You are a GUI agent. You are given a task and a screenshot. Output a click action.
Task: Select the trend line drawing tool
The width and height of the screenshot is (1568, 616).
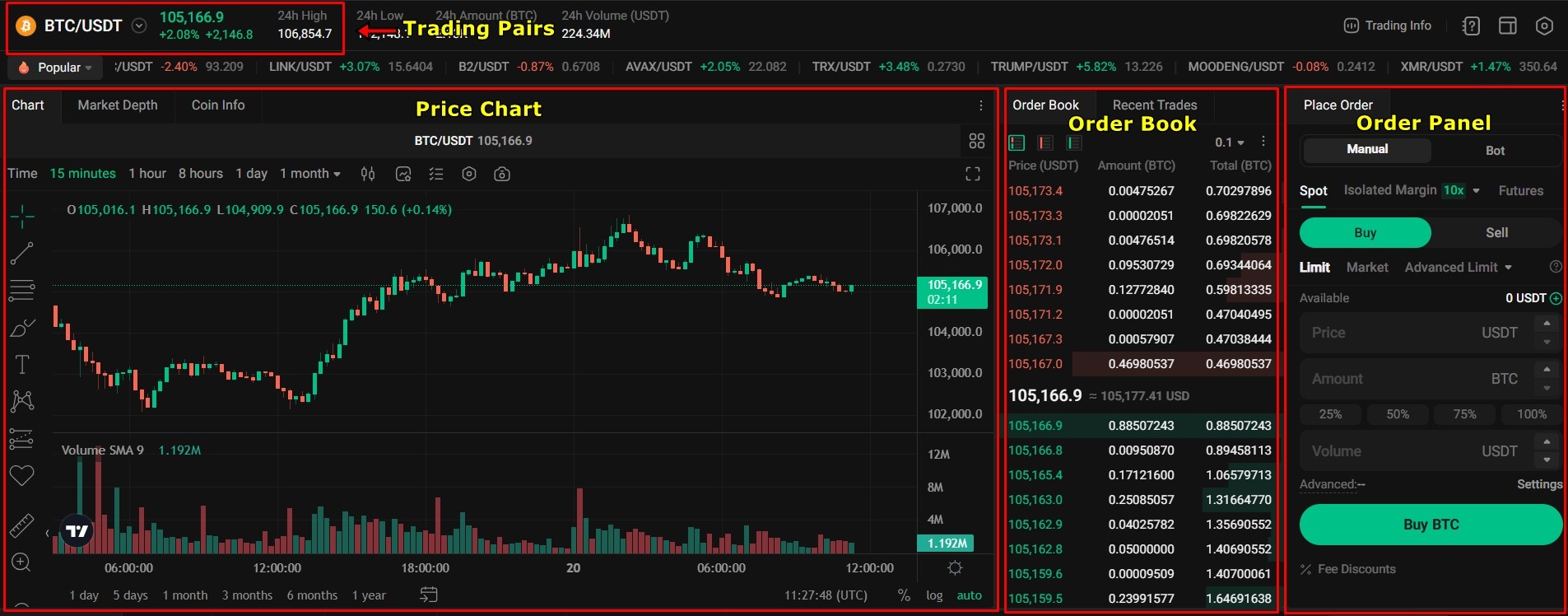coord(22,254)
